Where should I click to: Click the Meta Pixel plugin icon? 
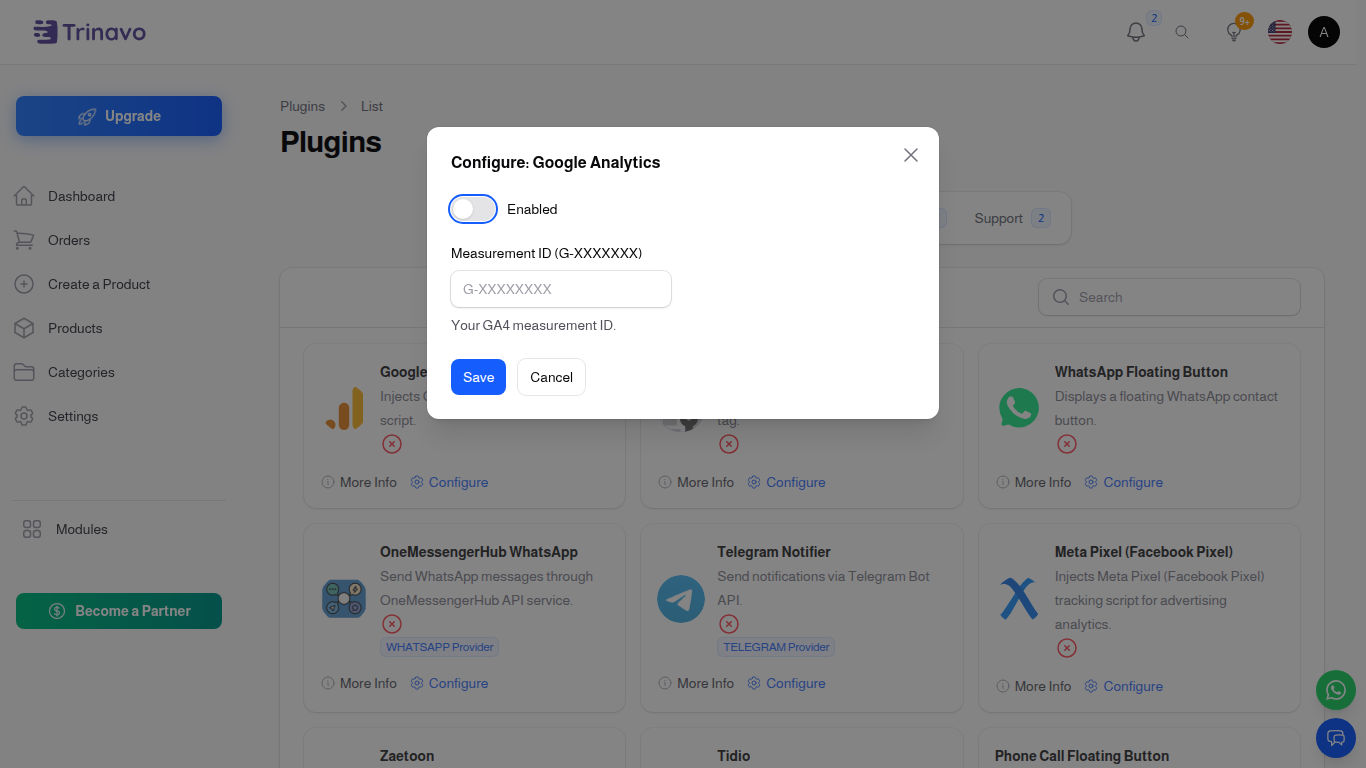[1019, 599]
